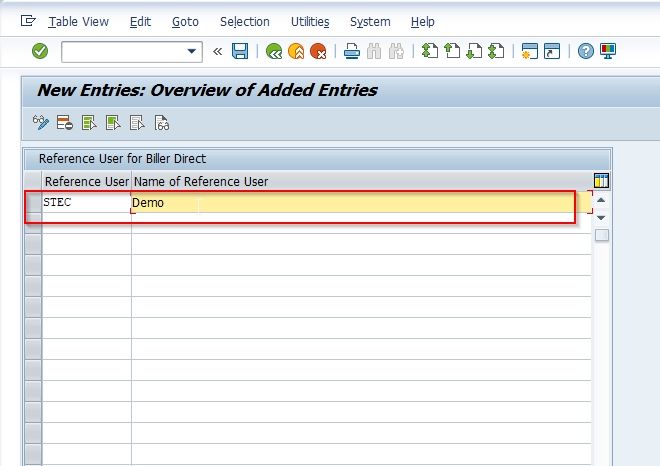The image size is (660, 466).
Task: Go to Previous Page icon
Action: pos(452,51)
